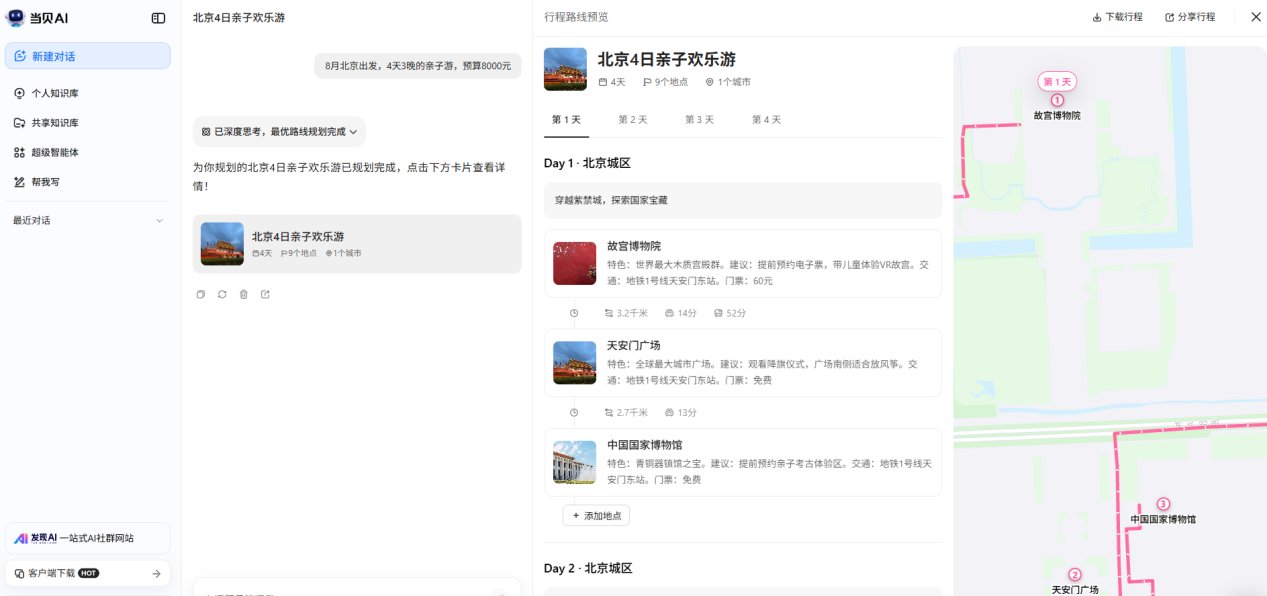Click the Day 2 · 北京城区 heading
1267x596 pixels.
(x=588, y=568)
